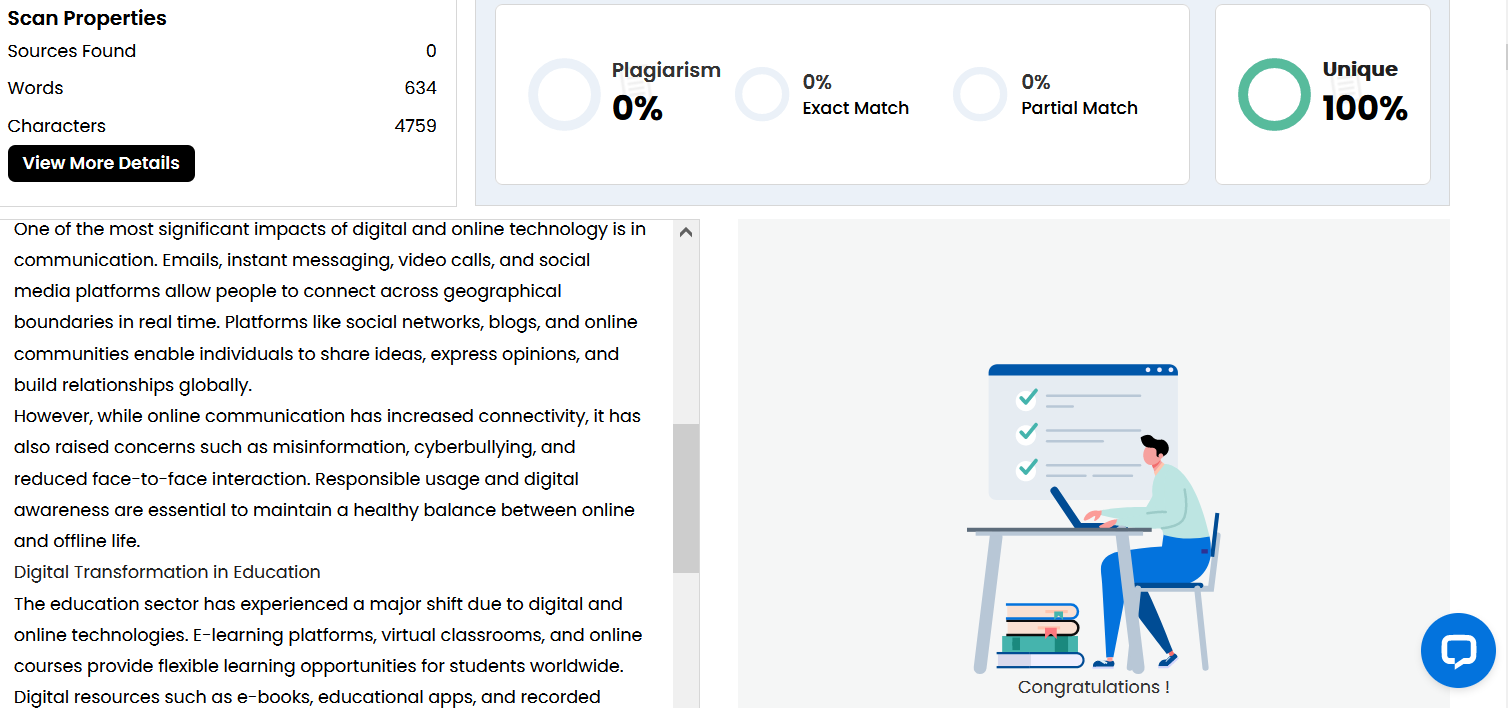Image resolution: width=1508 pixels, height=708 pixels.
Task: Click the Exact Match circle indicator
Action: (762, 95)
